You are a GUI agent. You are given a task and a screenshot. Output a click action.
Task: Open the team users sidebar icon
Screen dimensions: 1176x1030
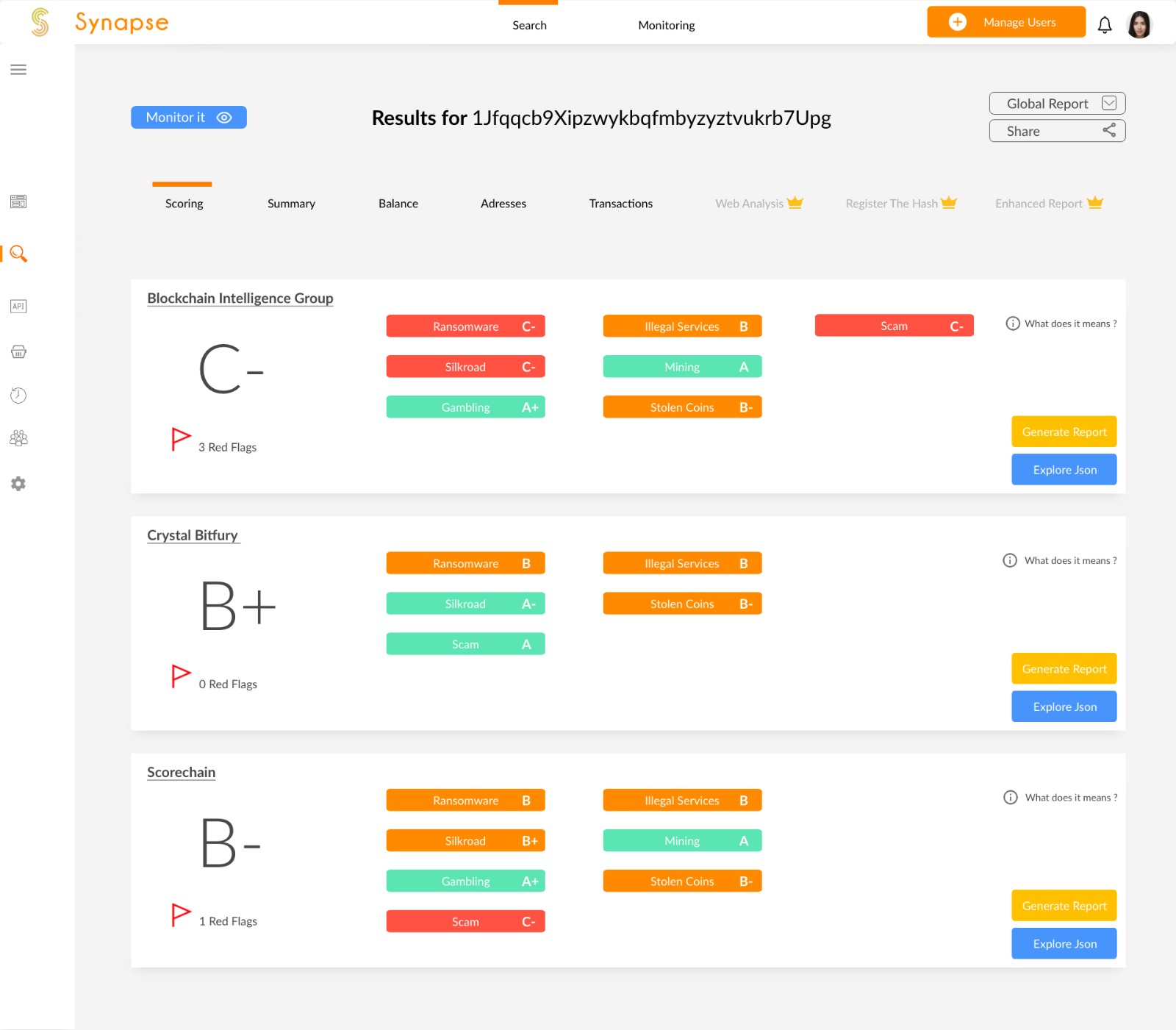pyautogui.click(x=18, y=439)
